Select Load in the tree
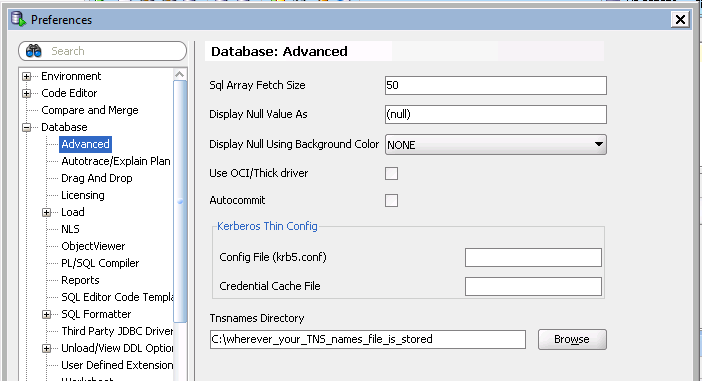 point(73,212)
